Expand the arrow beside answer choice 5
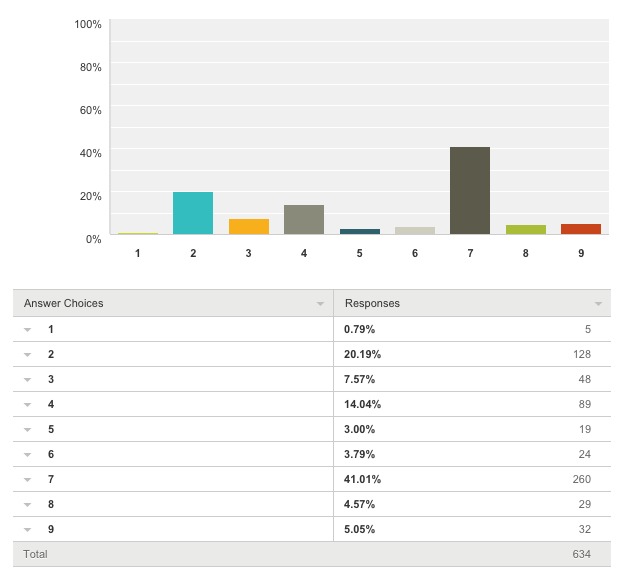Image resolution: width=624 pixels, height=576 pixels. click(27, 430)
